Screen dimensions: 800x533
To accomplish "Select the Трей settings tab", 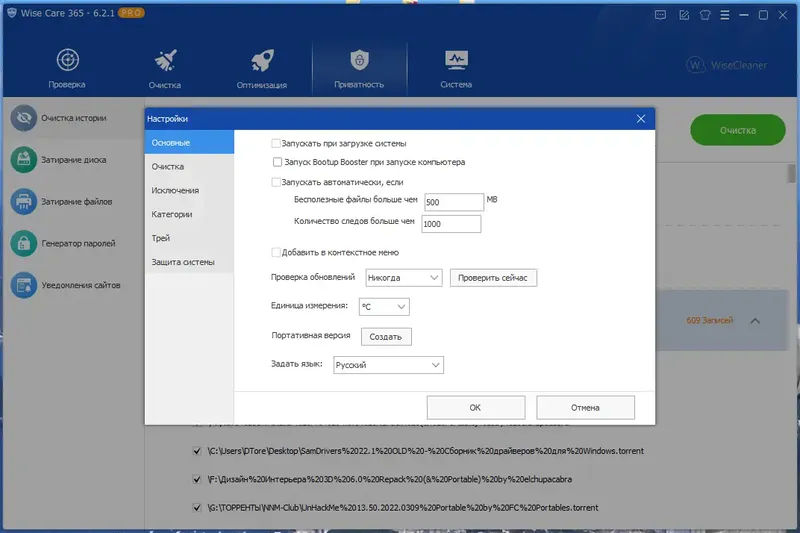I will [x=189, y=238].
